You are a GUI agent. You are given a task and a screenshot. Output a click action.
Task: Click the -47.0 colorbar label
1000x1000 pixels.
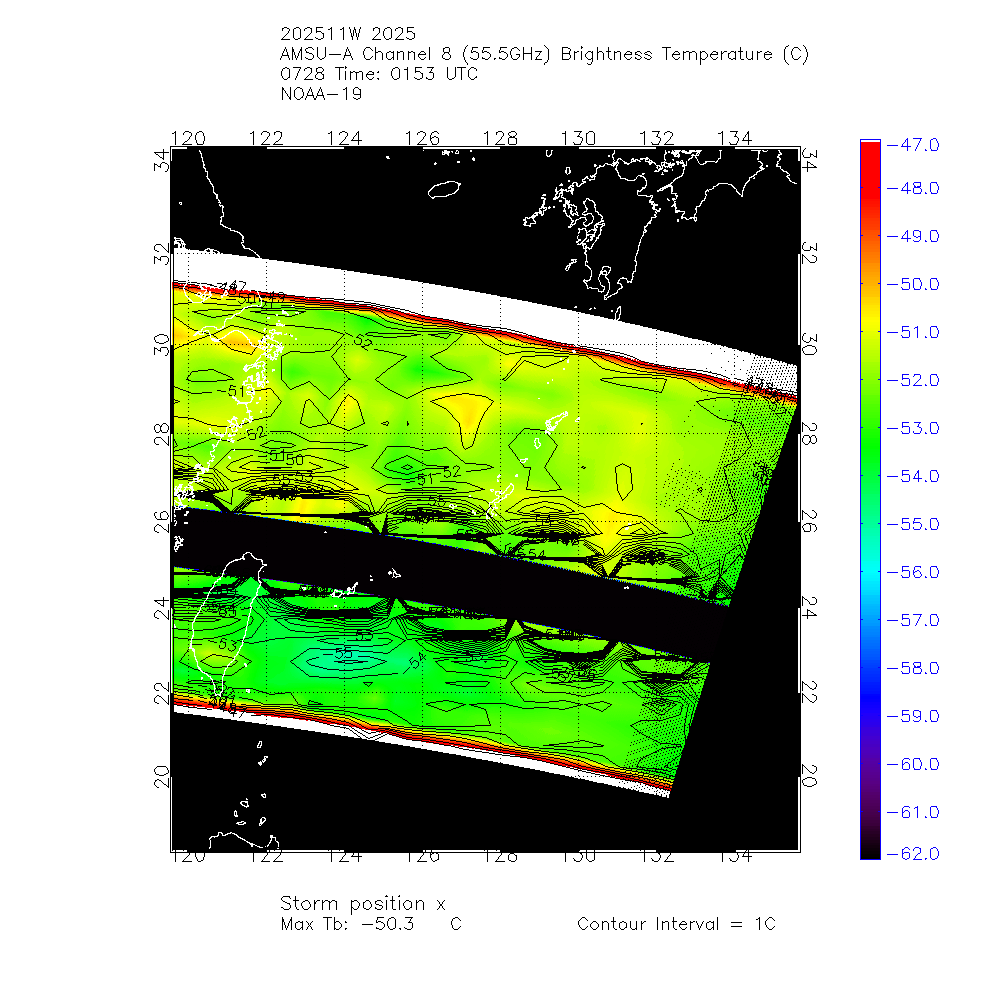coord(913,145)
